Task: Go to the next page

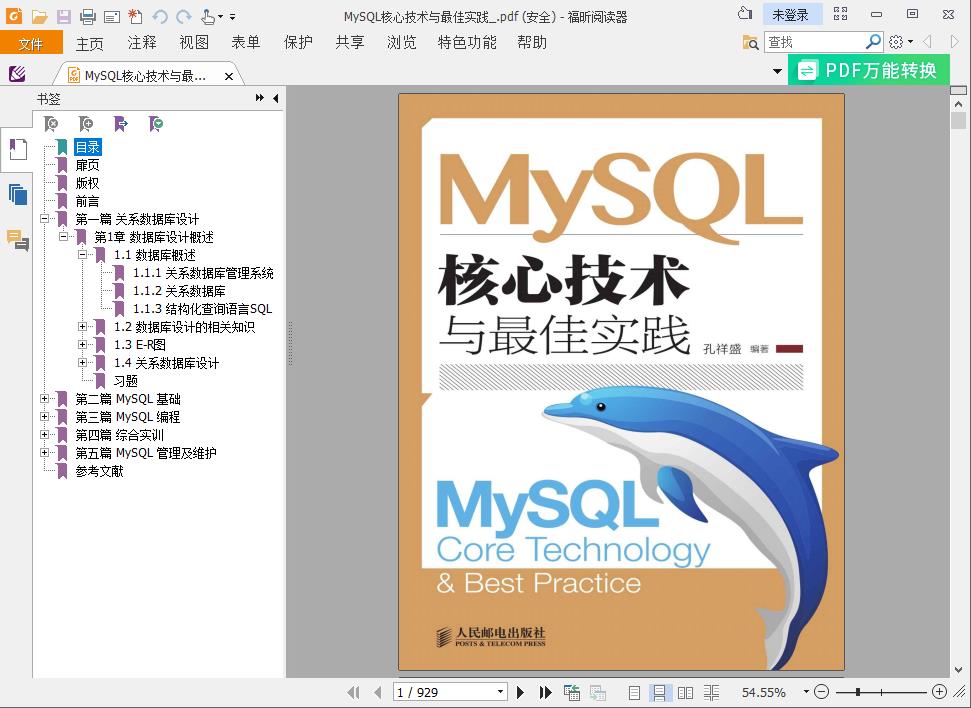Action: 520,692
